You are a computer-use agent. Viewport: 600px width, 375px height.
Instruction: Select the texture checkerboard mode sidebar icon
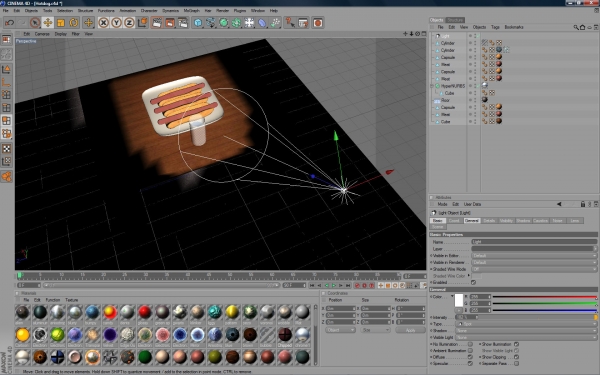point(7,148)
